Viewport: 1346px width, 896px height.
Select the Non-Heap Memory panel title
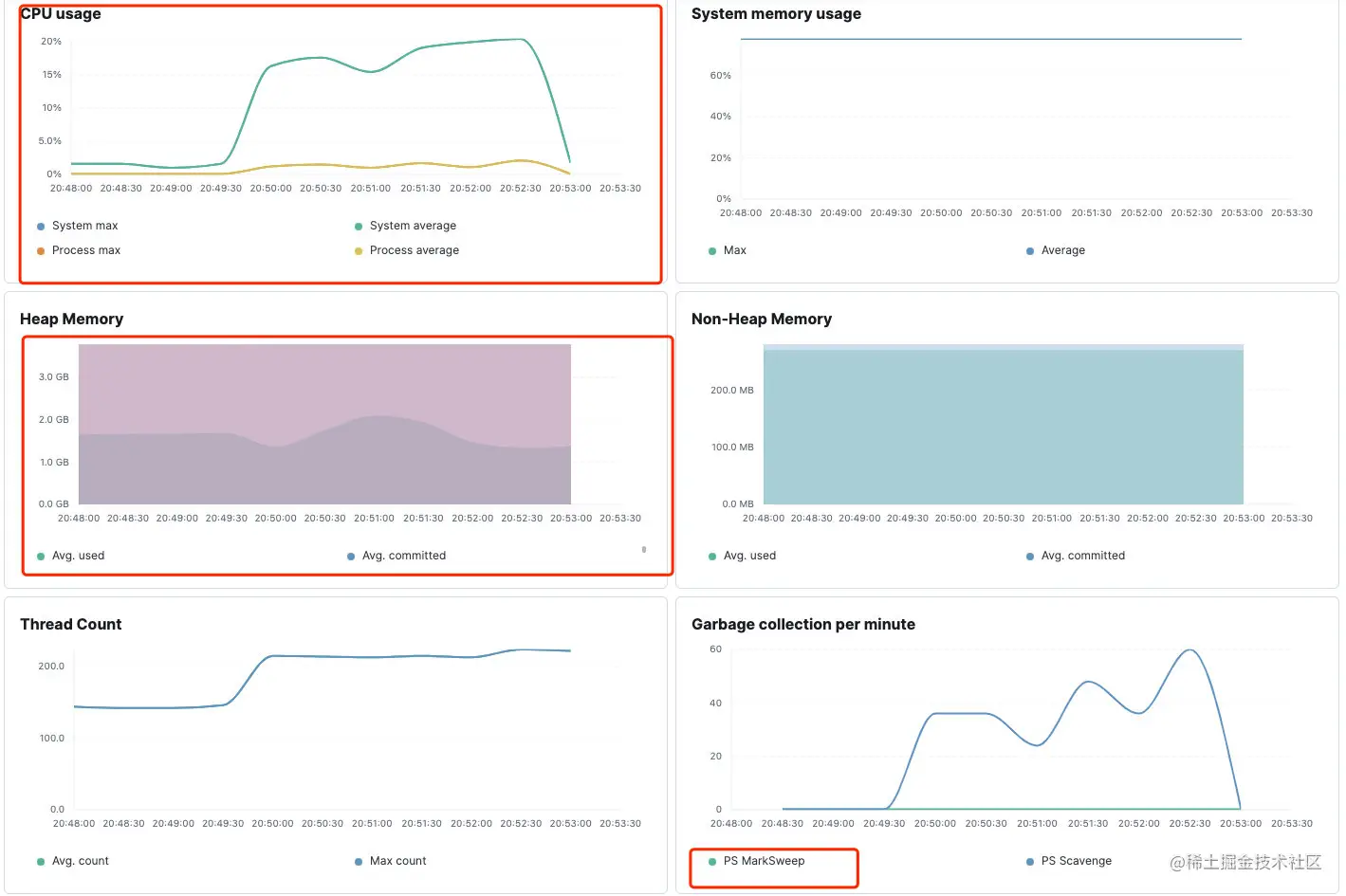761,319
